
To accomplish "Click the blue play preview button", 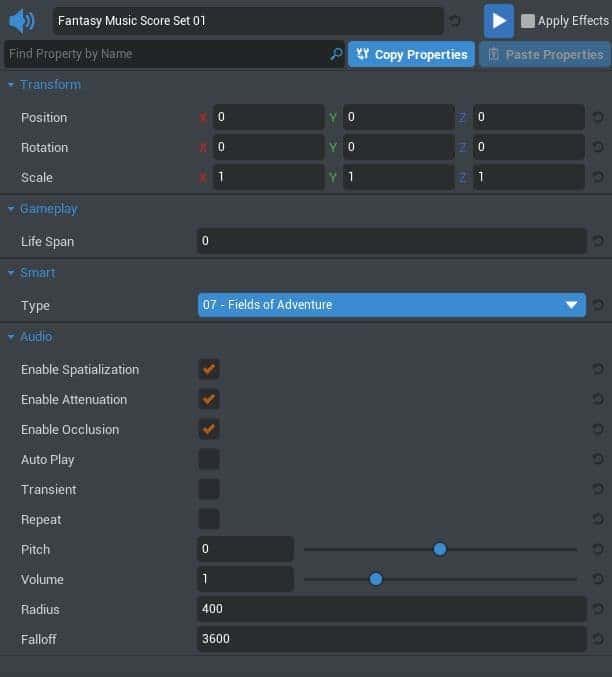I will 498,21.
